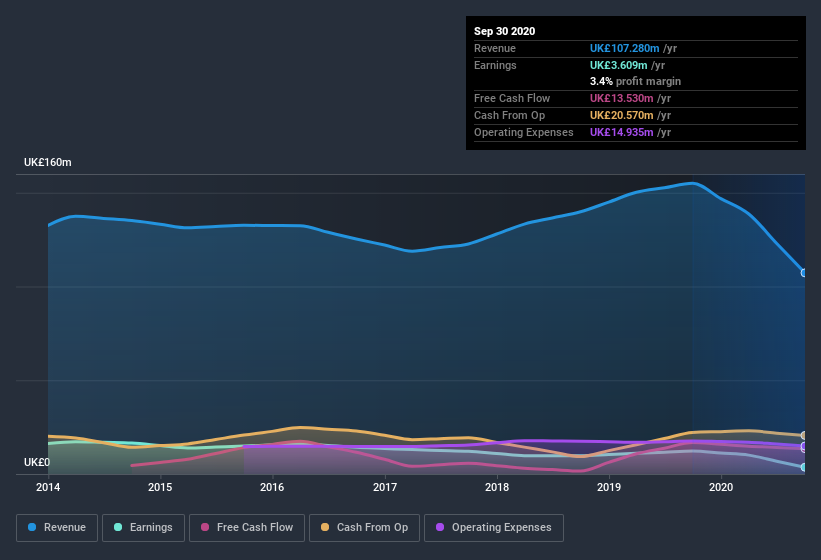Toggle the Cash From Op legend button
Image resolution: width=821 pixels, height=560 pixels.
(x=363, y=527)
